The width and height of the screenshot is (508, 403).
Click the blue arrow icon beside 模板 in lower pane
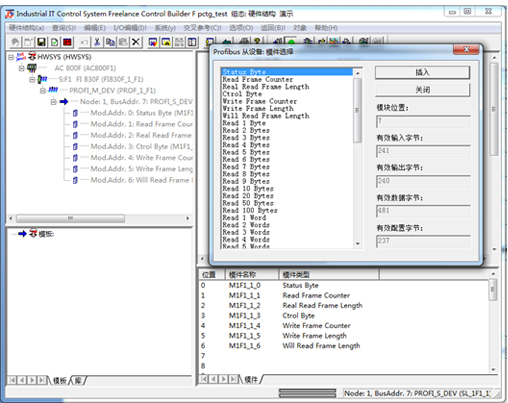[22, 234]
